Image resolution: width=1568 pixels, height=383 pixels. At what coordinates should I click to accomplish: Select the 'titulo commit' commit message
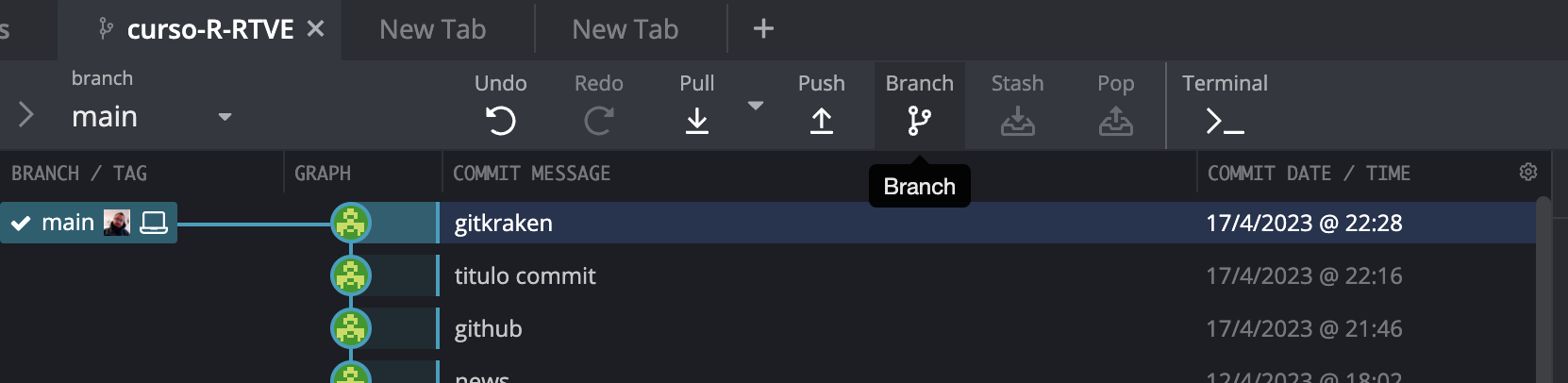pyautogui.click(x=525, y=275)
